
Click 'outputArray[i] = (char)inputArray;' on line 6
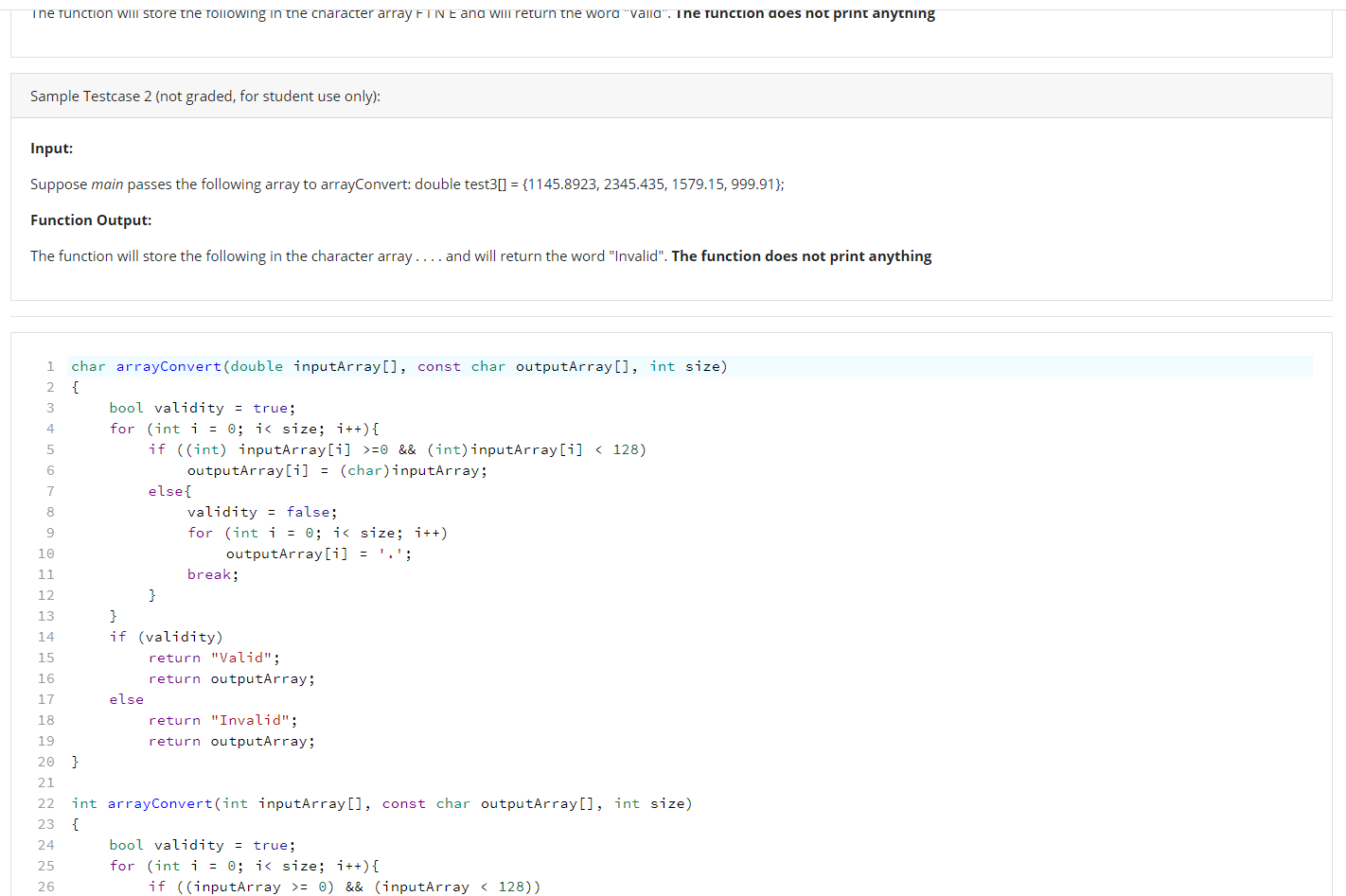[x=337, y=470]
